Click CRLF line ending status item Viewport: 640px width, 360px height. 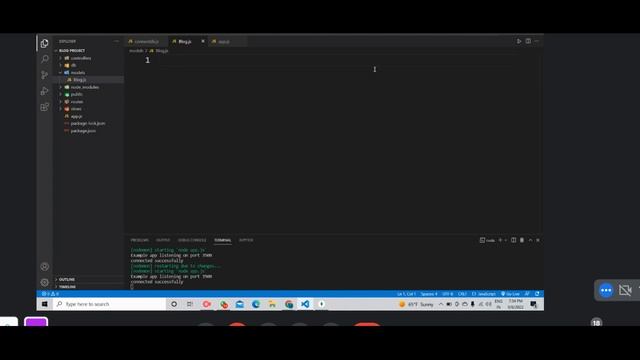click(462, 294)
